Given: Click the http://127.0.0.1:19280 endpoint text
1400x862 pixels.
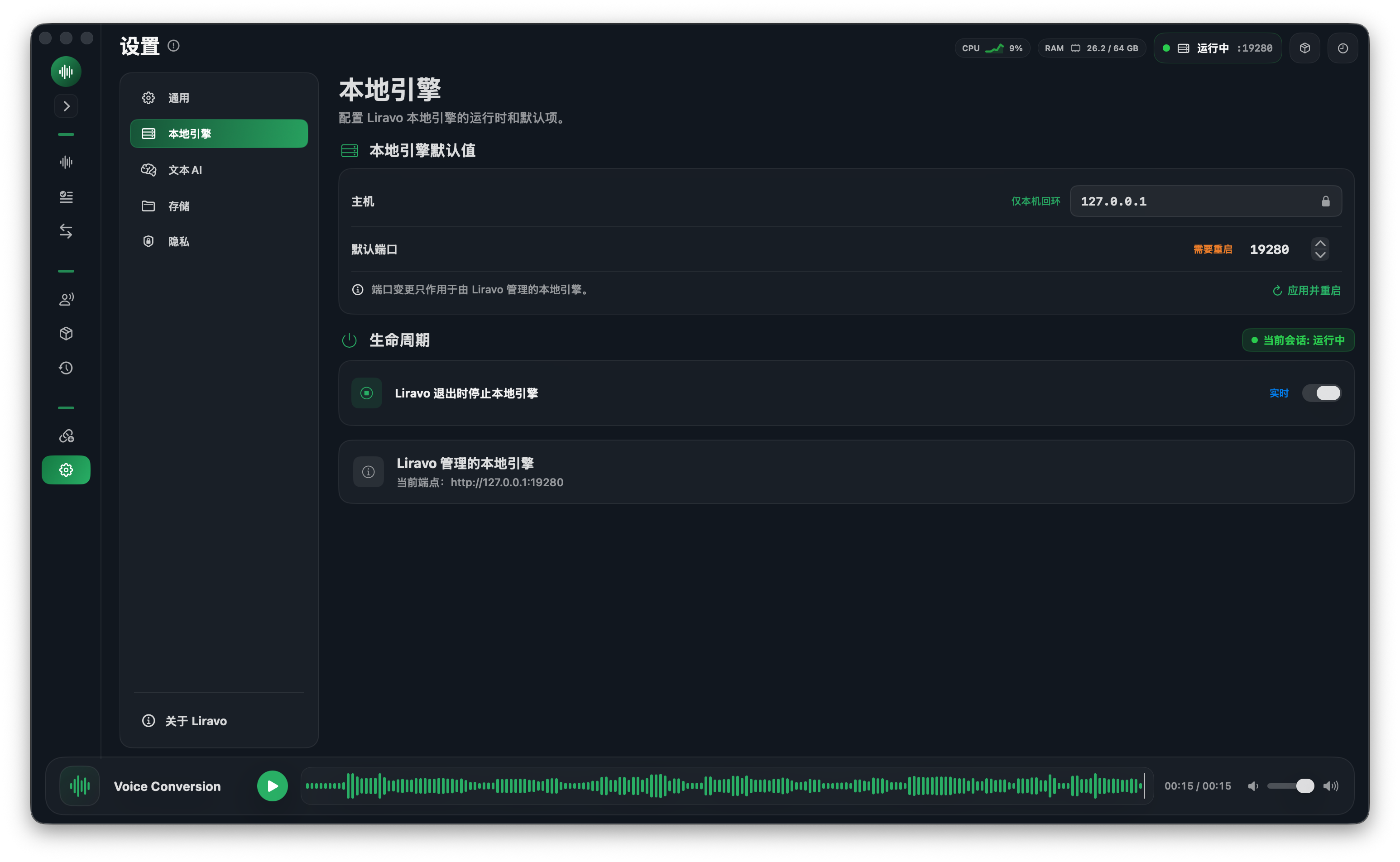Looking at the screenshot, I should point(507,482).
